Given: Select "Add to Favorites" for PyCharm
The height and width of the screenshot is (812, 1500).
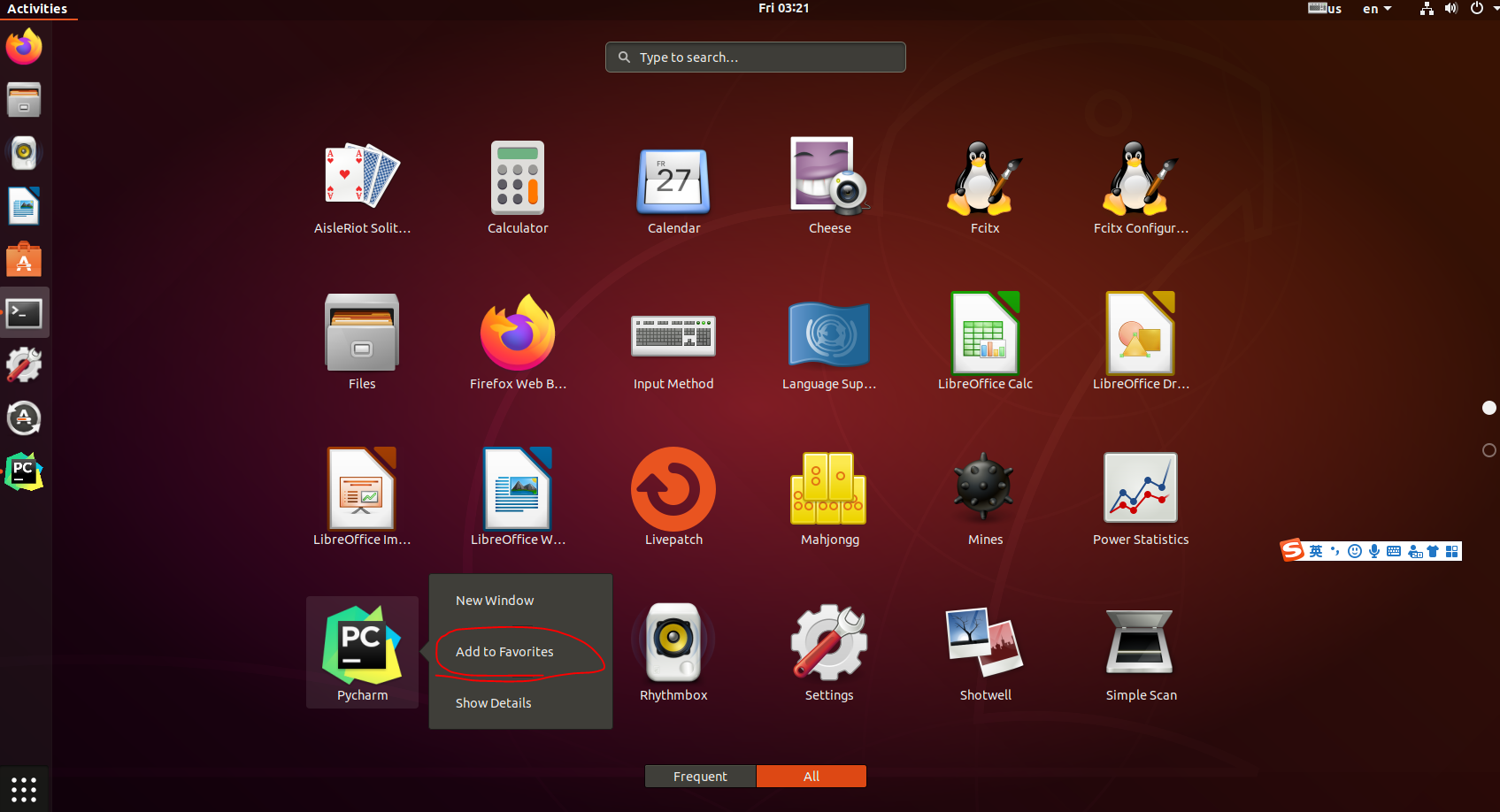Looking at the screenshot, I should click(x=504, y=652).
